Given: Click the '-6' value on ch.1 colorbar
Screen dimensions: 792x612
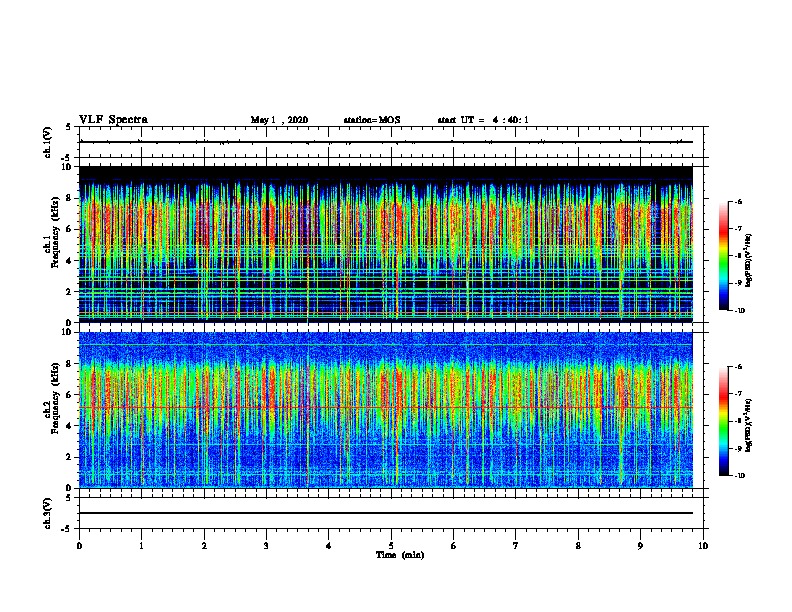Looking at the screenshot, I should [x=738, y=201].
